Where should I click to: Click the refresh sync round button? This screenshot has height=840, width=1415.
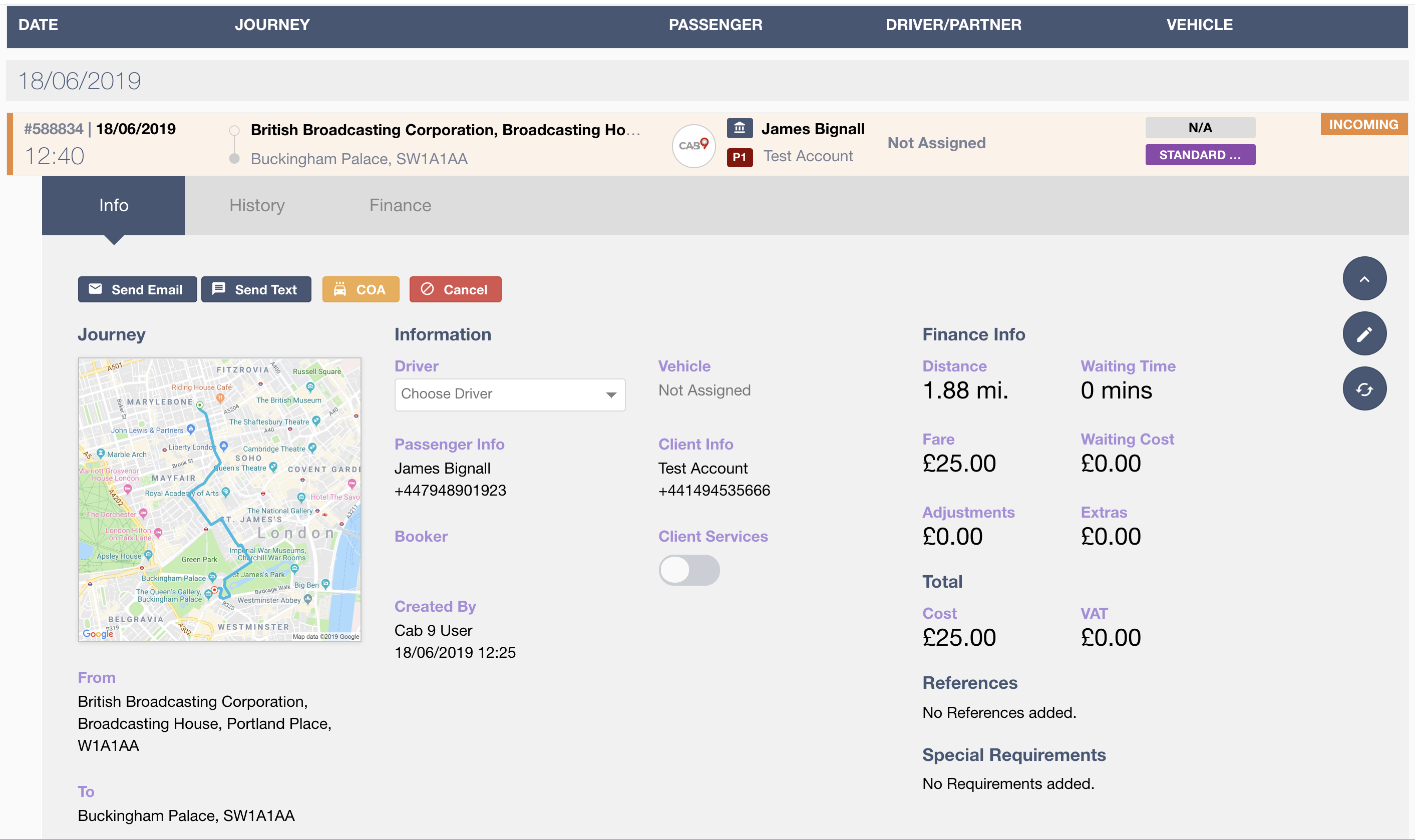1364,389
